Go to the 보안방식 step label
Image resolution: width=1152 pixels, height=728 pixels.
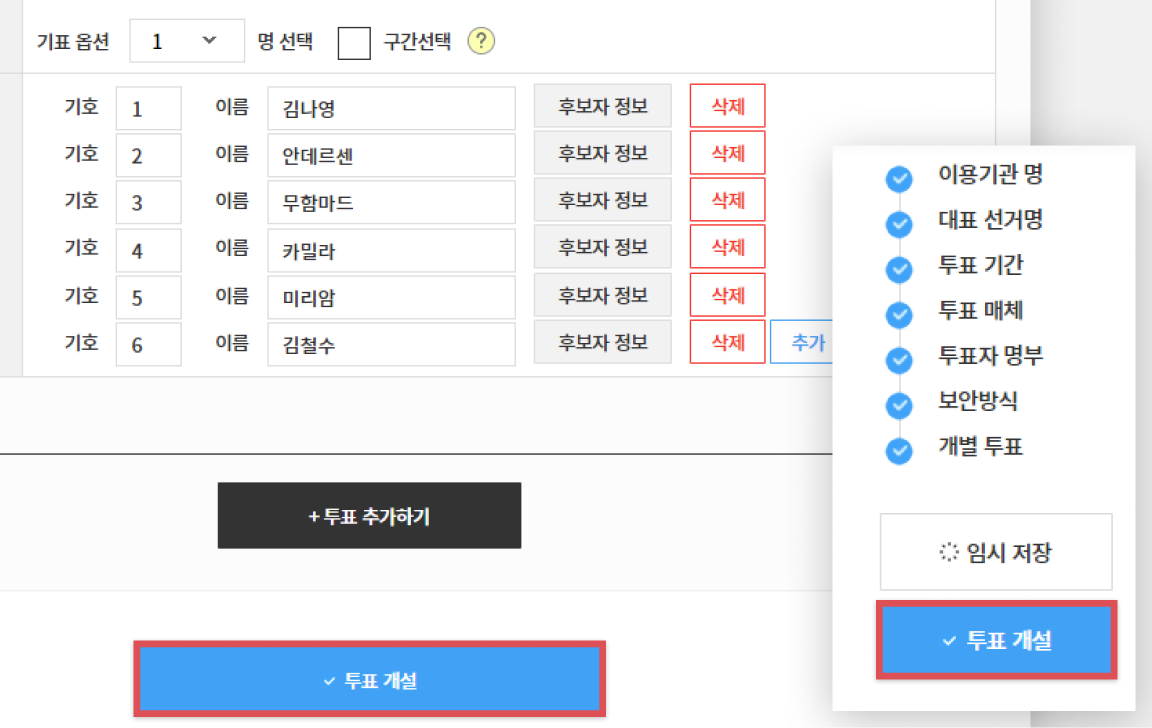tap(978, 402)
